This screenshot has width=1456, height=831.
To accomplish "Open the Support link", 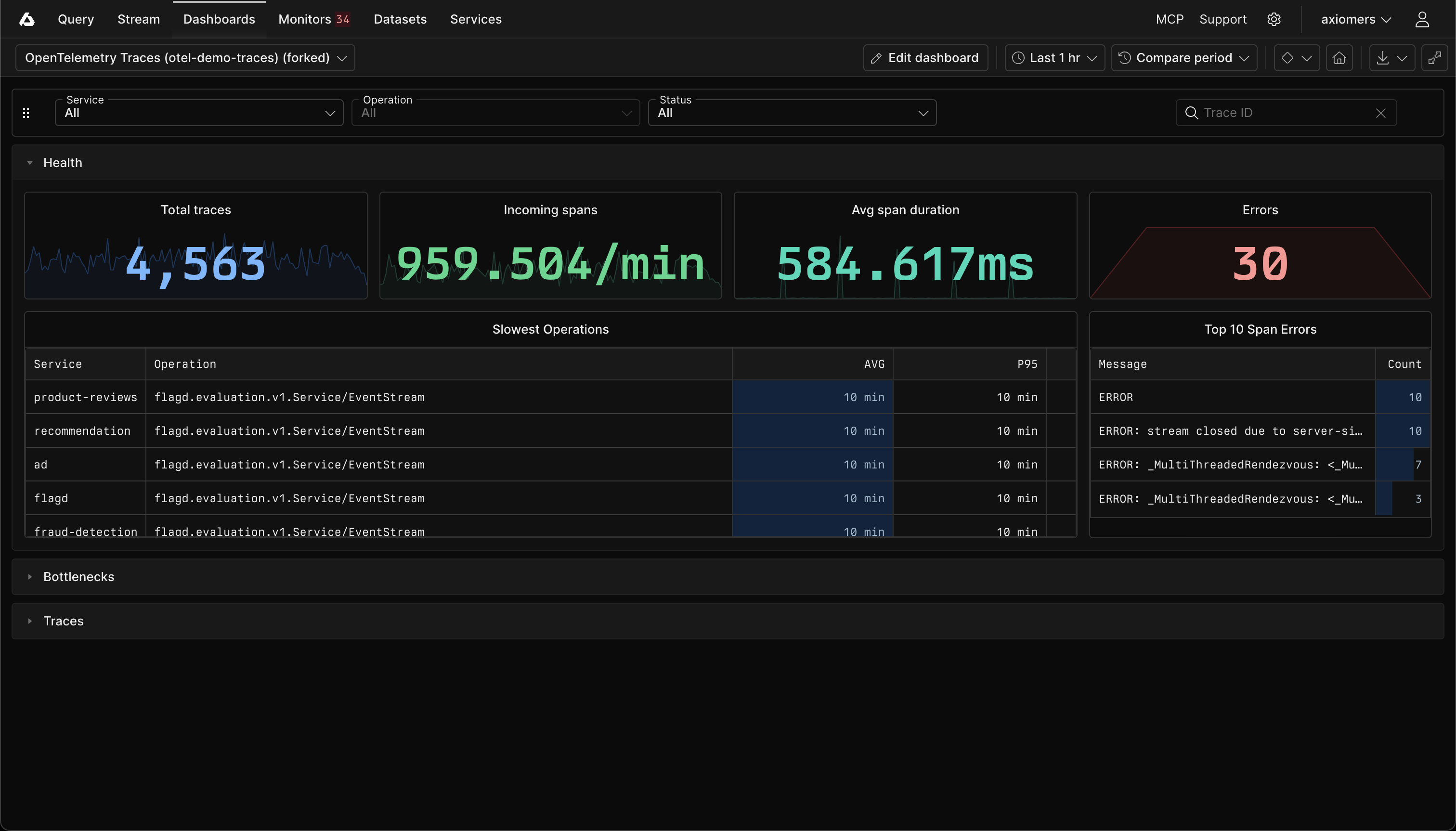I will click(x=1222, y=19).
